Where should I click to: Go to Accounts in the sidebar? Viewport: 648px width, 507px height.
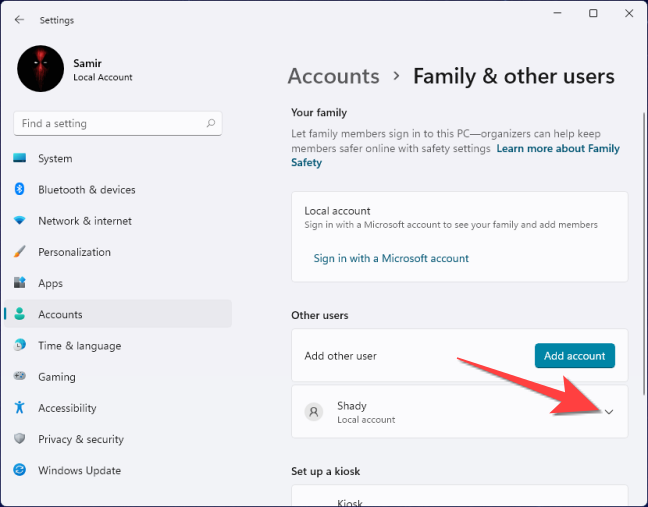tap(60, 315)
